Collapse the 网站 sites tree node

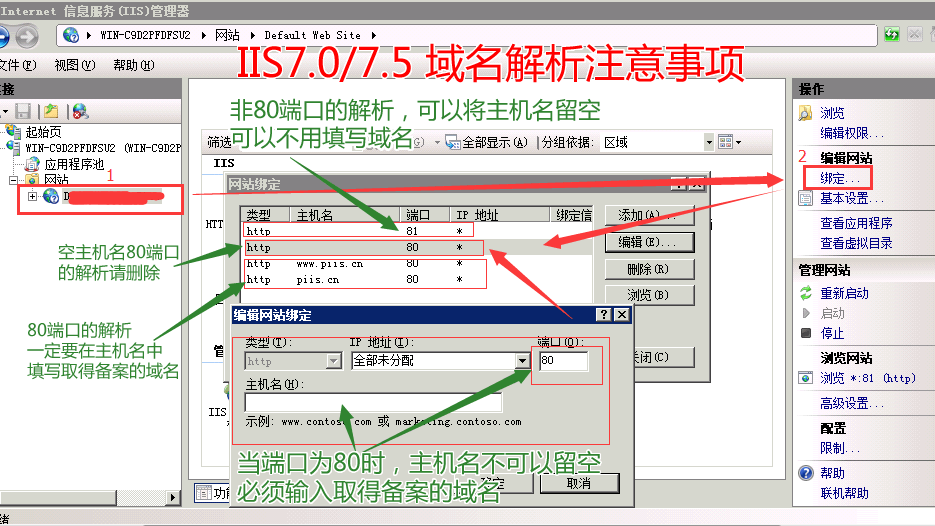[13, 180]
